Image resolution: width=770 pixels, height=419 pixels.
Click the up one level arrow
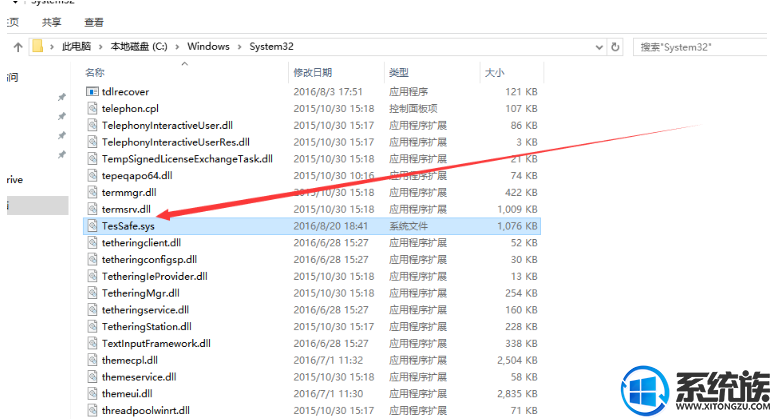tap(18, 47)
